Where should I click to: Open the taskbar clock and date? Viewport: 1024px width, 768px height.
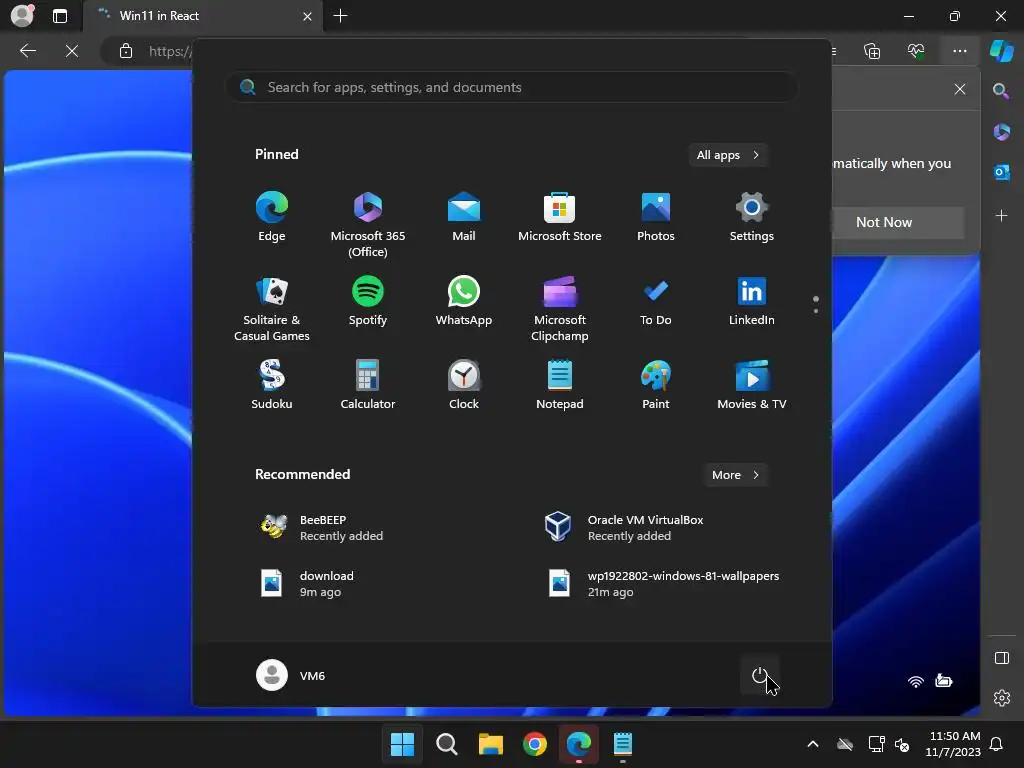pos(953,744)
